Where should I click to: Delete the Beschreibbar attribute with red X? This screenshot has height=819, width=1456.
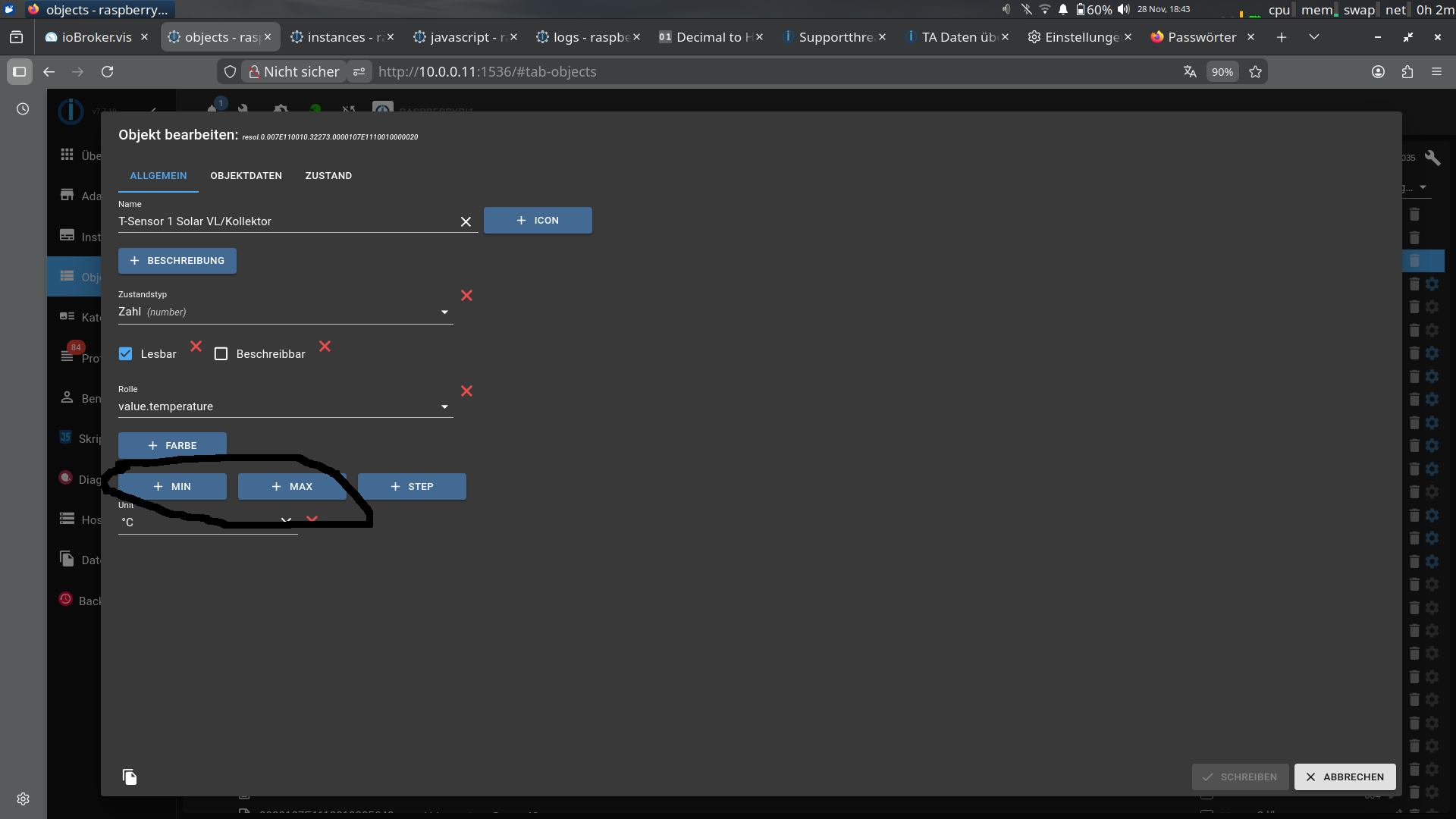[x=325, y=347]
